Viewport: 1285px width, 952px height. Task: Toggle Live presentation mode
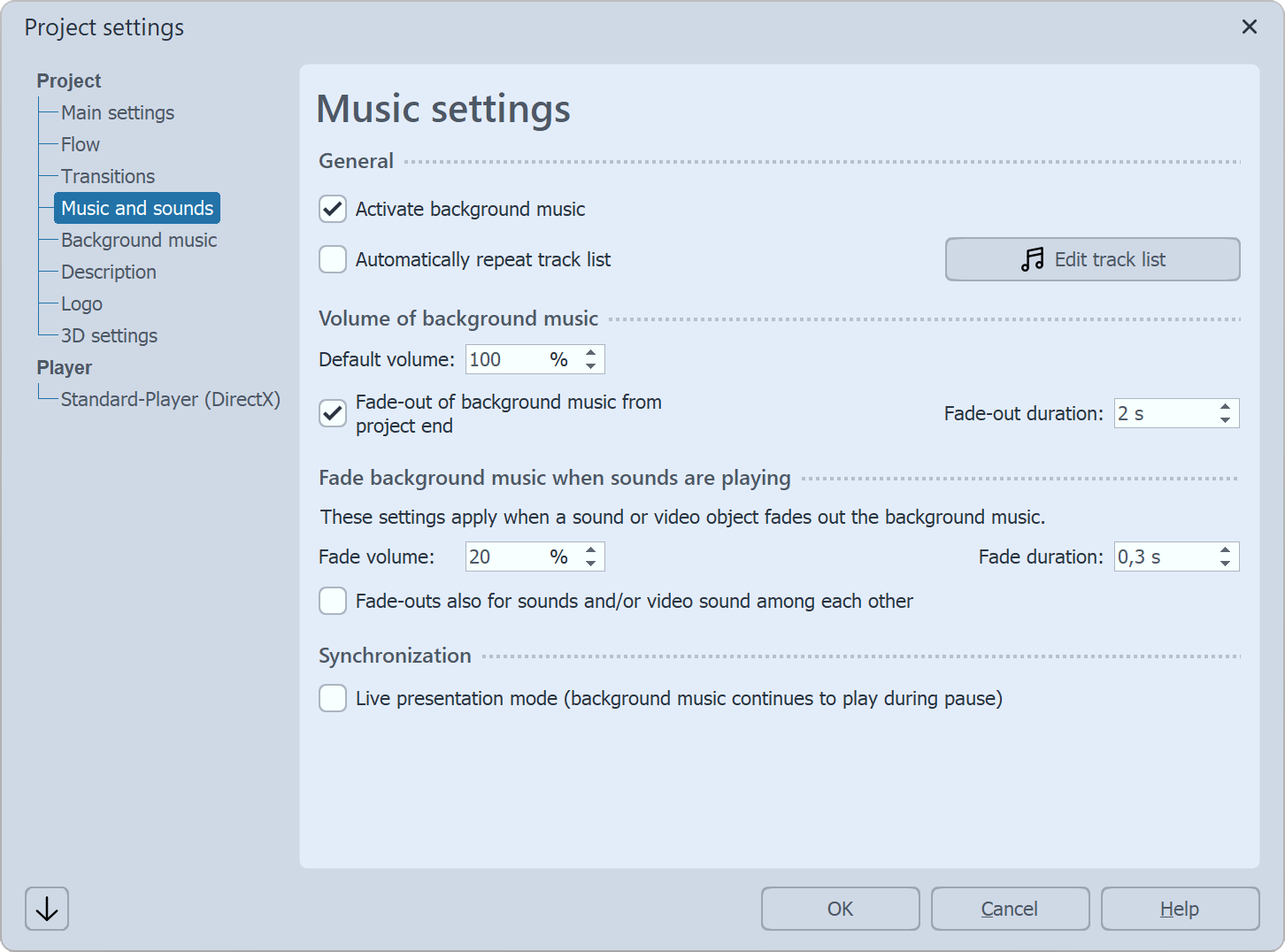(x=332, y=698)
